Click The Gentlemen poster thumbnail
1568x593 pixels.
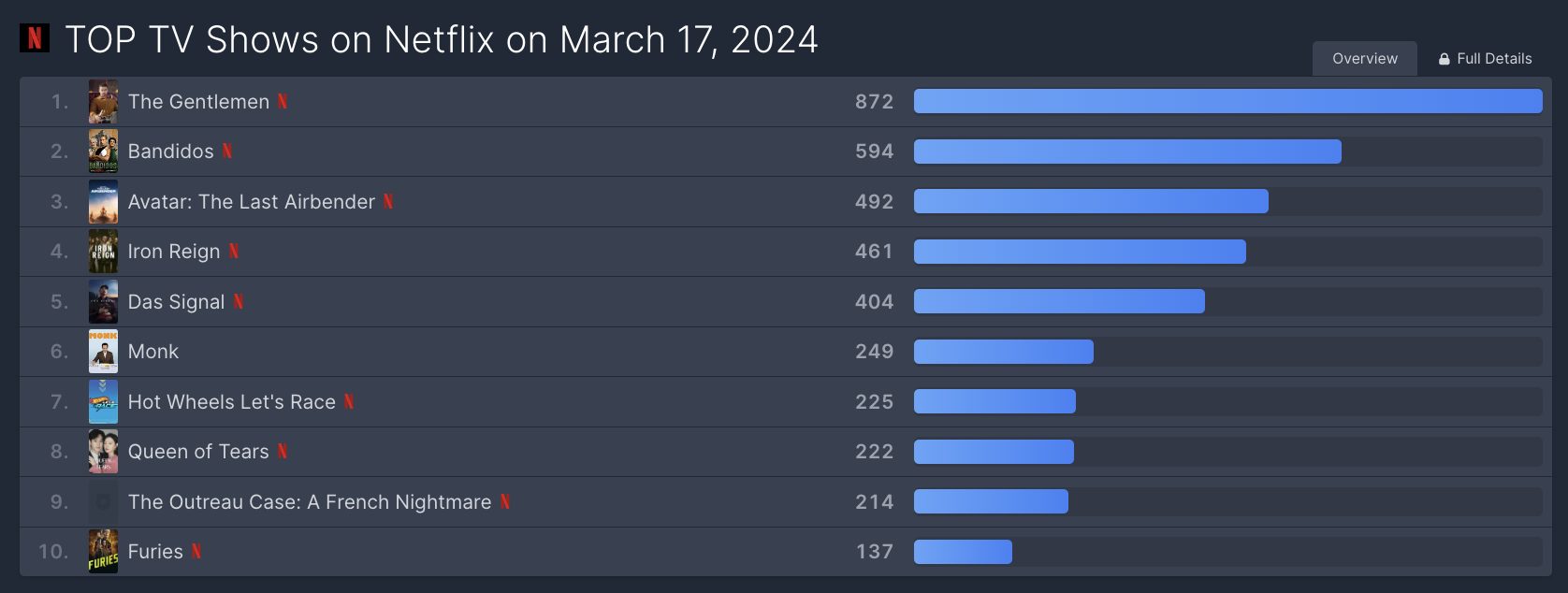coord(103,101)
